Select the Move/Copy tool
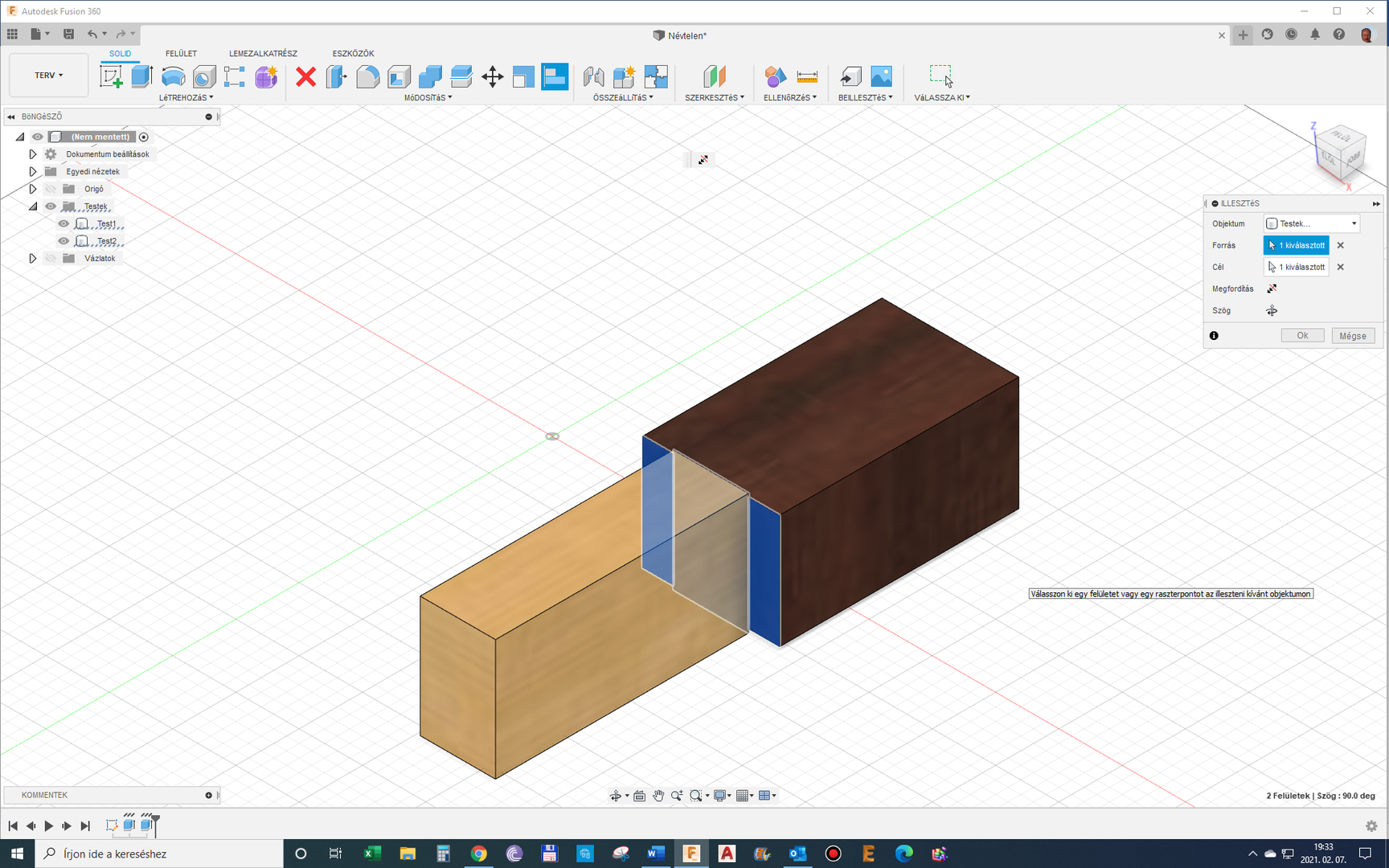The height and width of the screenshot is (868, 1389). point(492,76)
